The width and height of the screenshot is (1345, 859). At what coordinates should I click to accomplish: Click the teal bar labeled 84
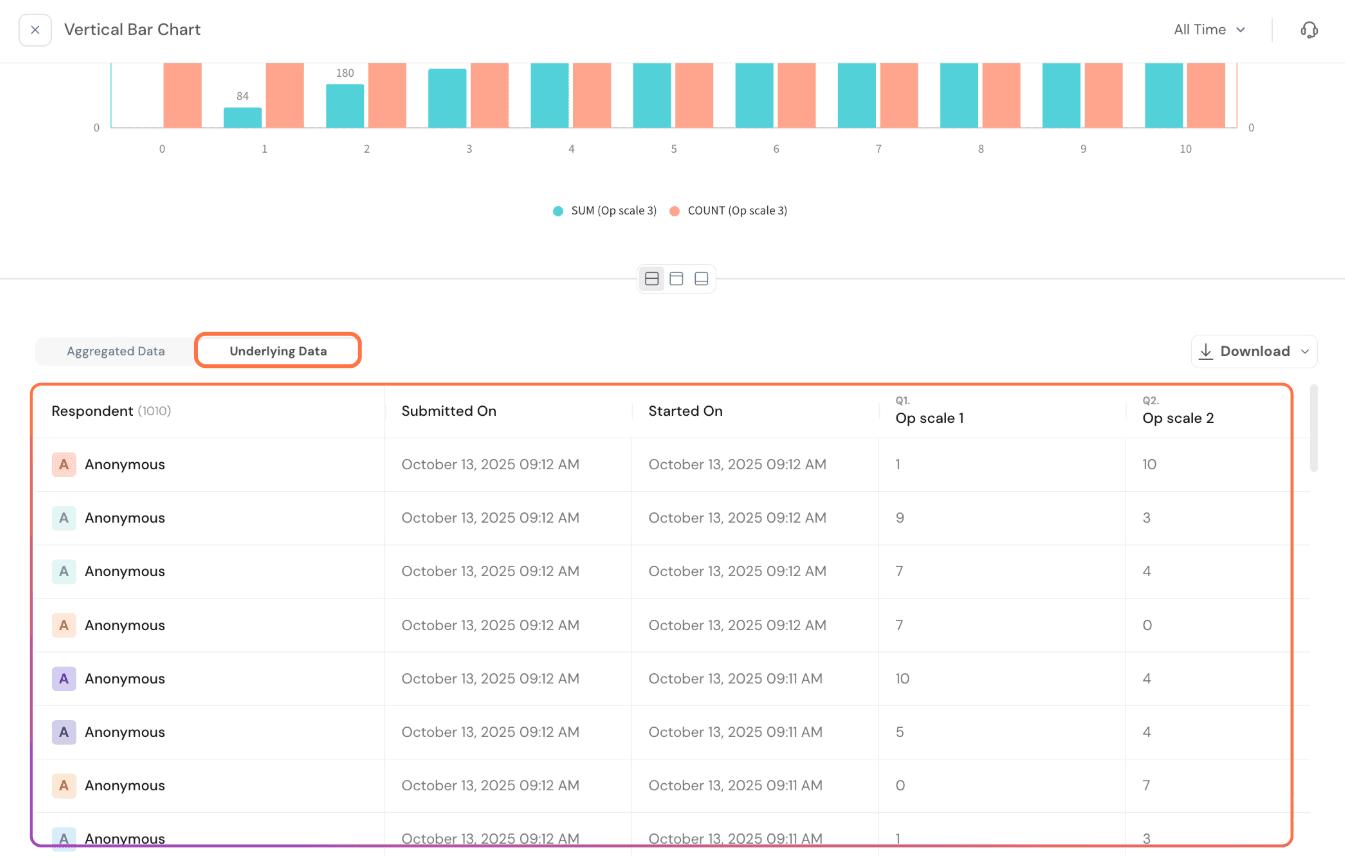pos(242,117)
